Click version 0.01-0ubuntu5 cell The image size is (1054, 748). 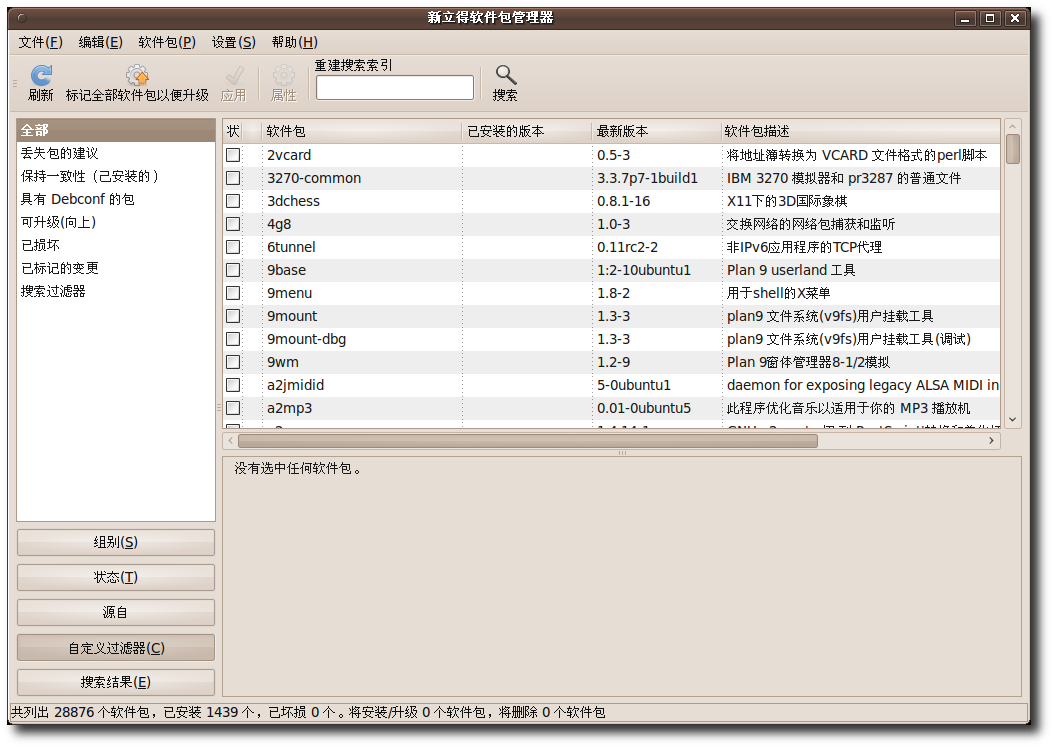click(644, 408)
